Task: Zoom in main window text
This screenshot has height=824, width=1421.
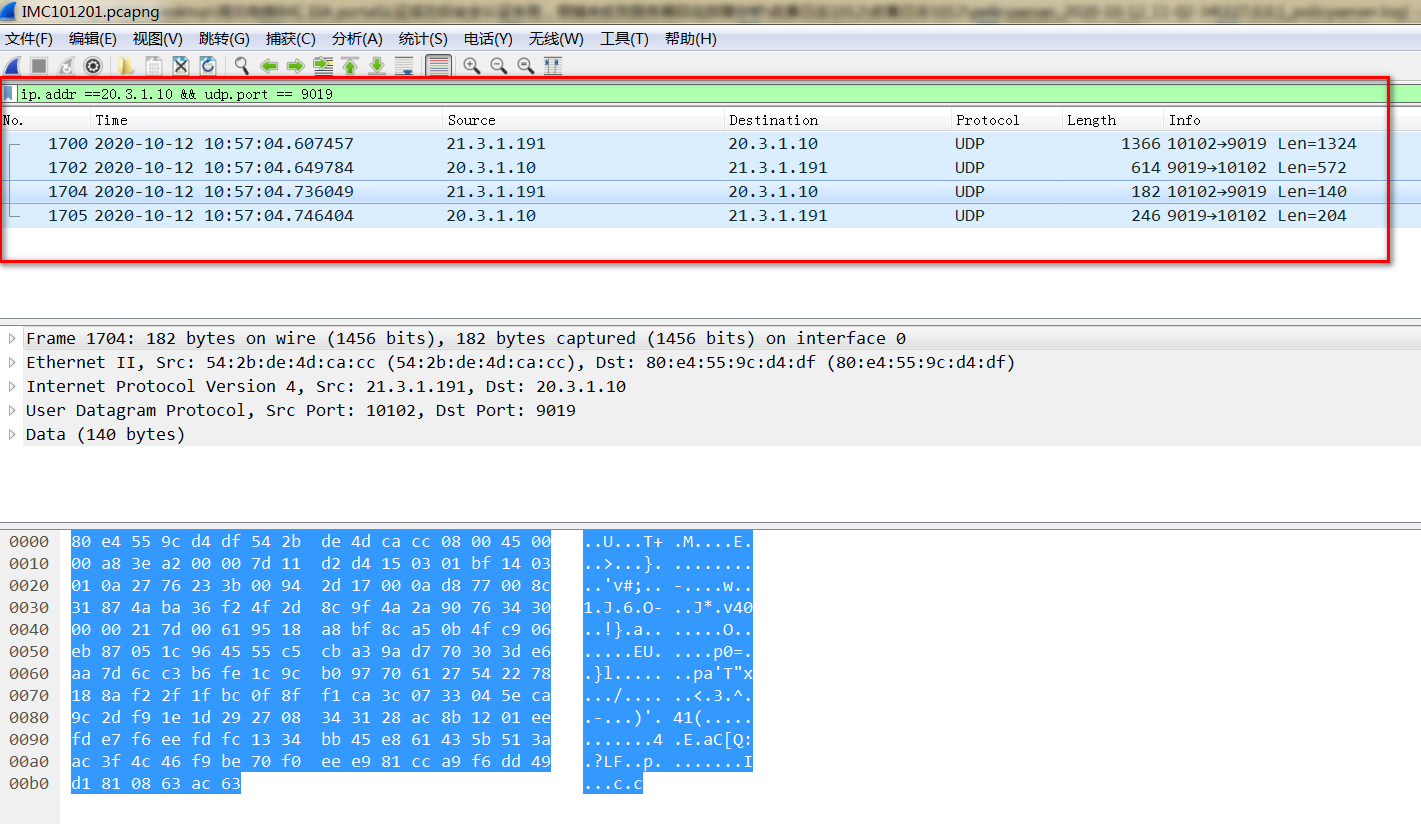Action: click(x=471, y=66)
